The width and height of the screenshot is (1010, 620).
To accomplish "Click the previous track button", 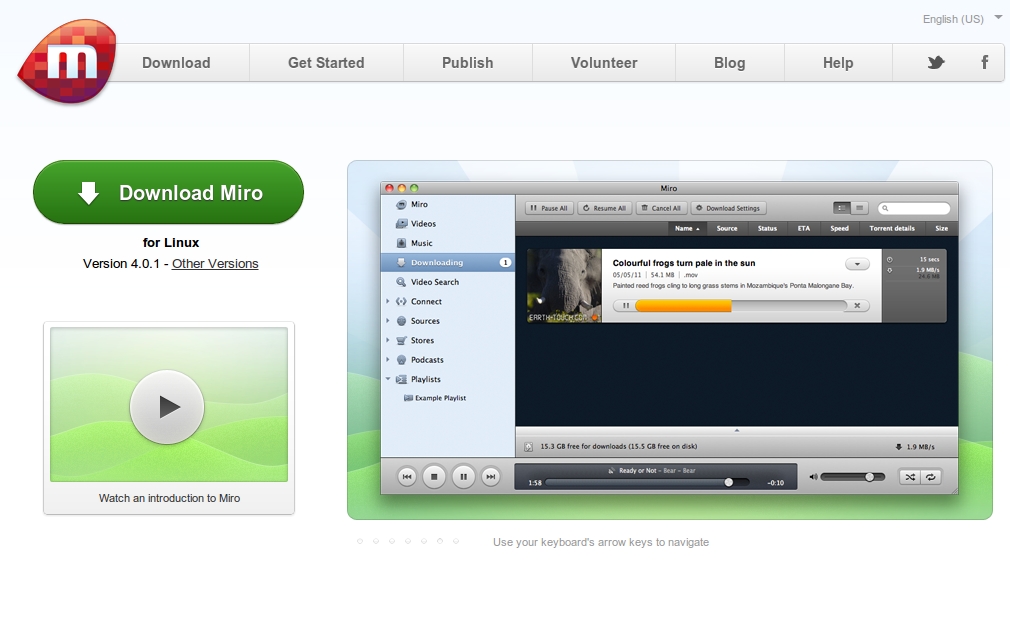I will pyautogui.click(x=406, y=476).
